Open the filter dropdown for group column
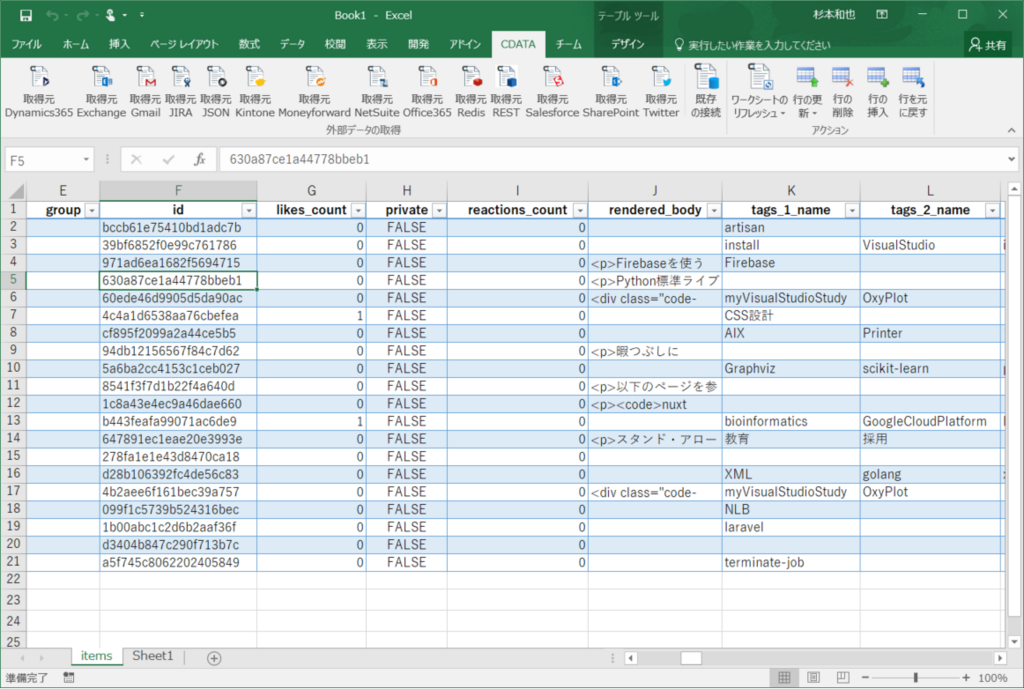Viewport: 1024px width, 689px height. click(x=91, y=210)
